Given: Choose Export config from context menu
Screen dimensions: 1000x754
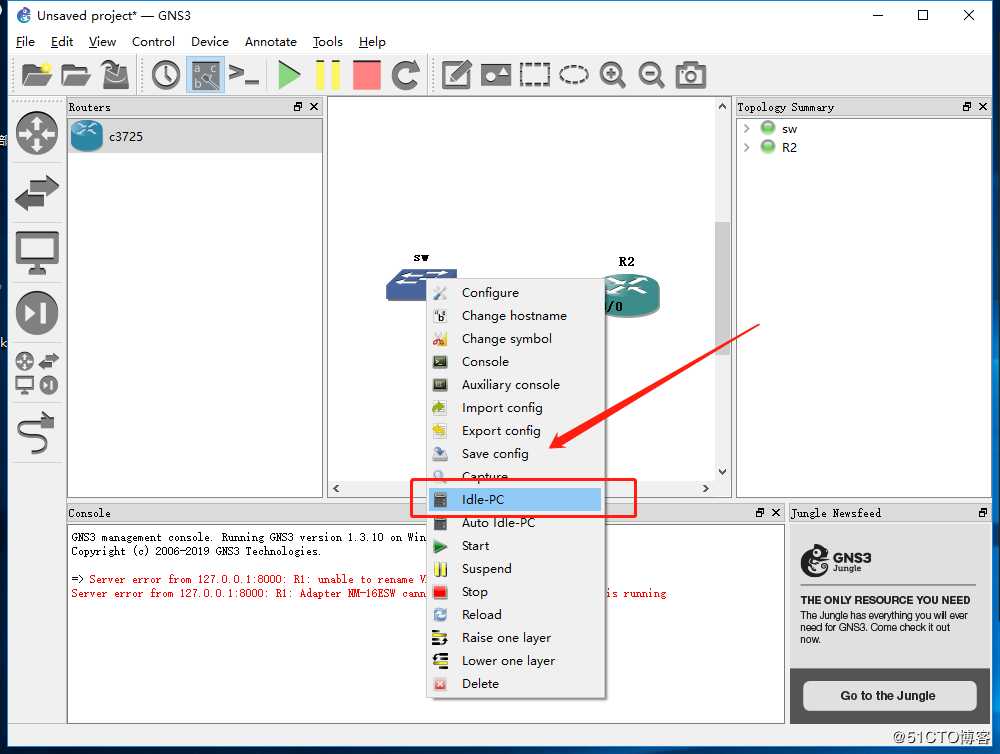Looking at the screenshot, I should coord(515,430).
